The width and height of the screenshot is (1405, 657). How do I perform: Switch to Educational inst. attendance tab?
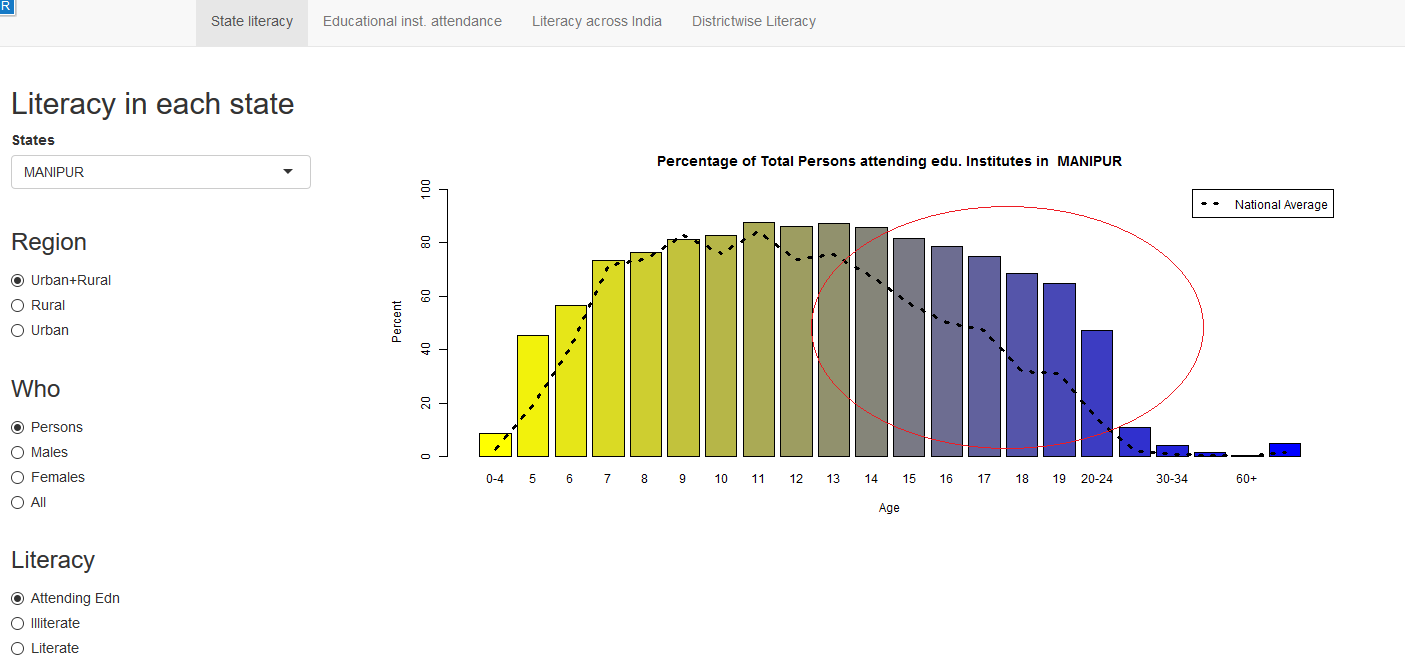(x=412, y=21)
